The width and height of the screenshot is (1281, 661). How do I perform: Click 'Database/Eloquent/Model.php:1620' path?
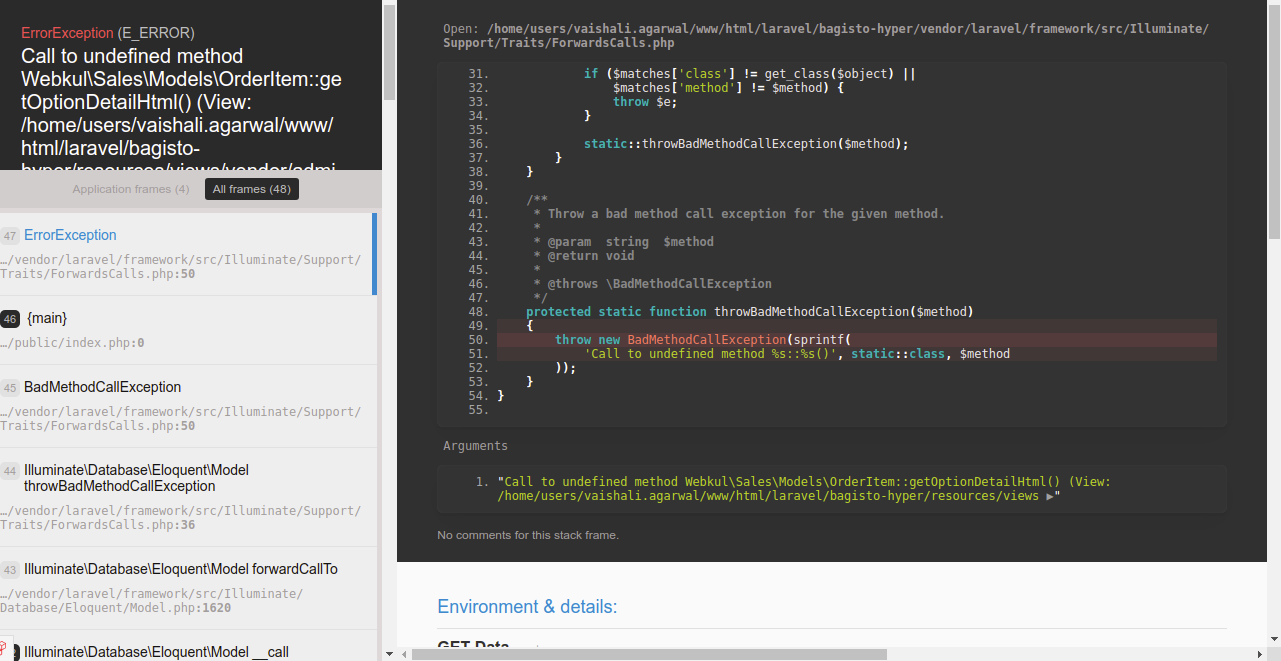pyautogui.click(x=115, y=608)
